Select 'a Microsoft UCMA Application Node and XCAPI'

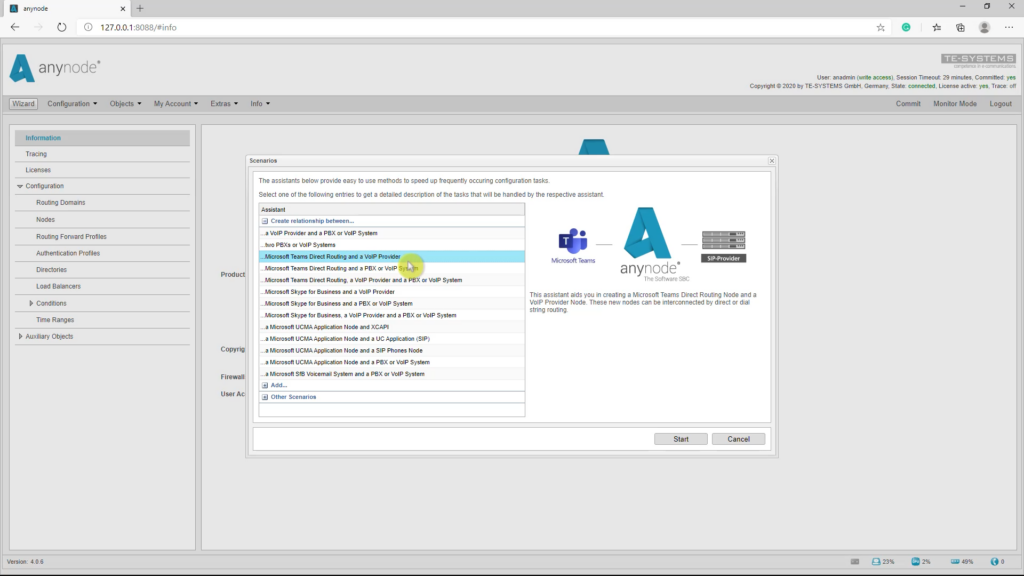pos(392,327)
